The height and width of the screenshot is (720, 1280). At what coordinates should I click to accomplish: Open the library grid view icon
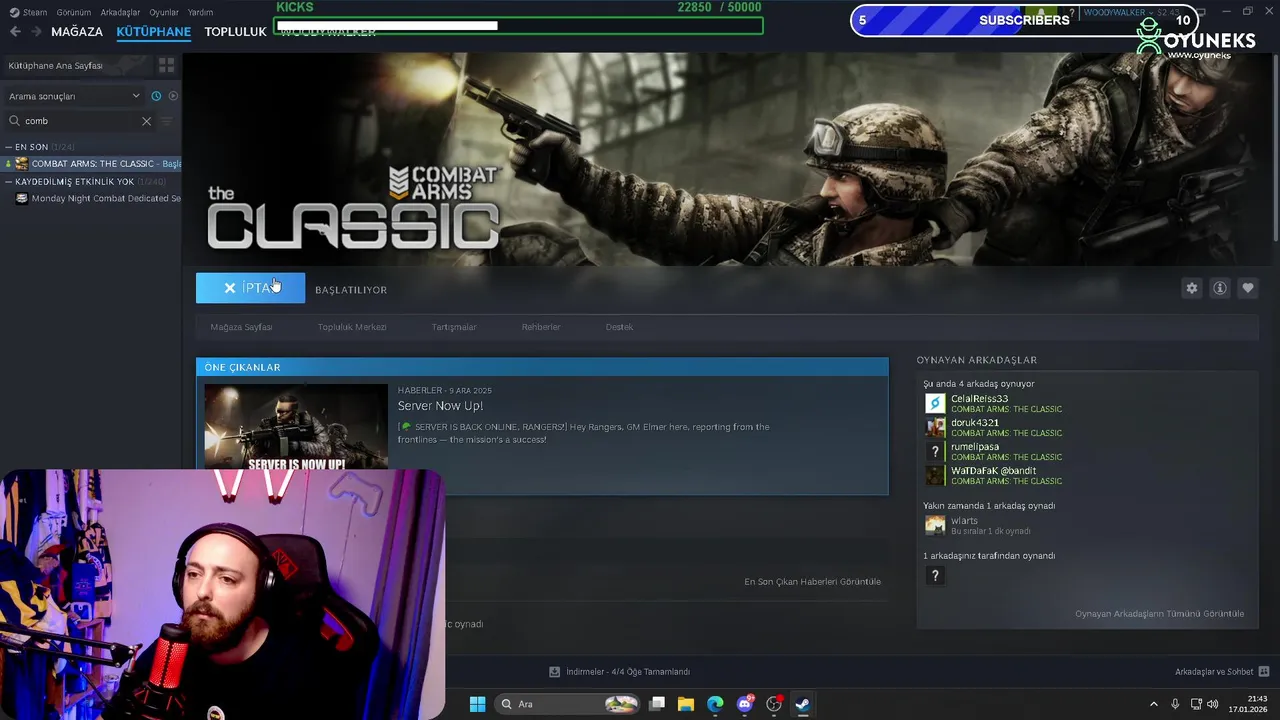[x=166, y=65]
